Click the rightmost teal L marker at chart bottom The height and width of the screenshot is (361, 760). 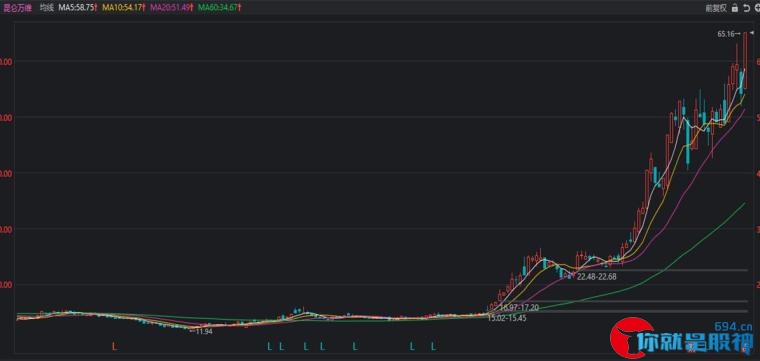[x=434, y=346]
